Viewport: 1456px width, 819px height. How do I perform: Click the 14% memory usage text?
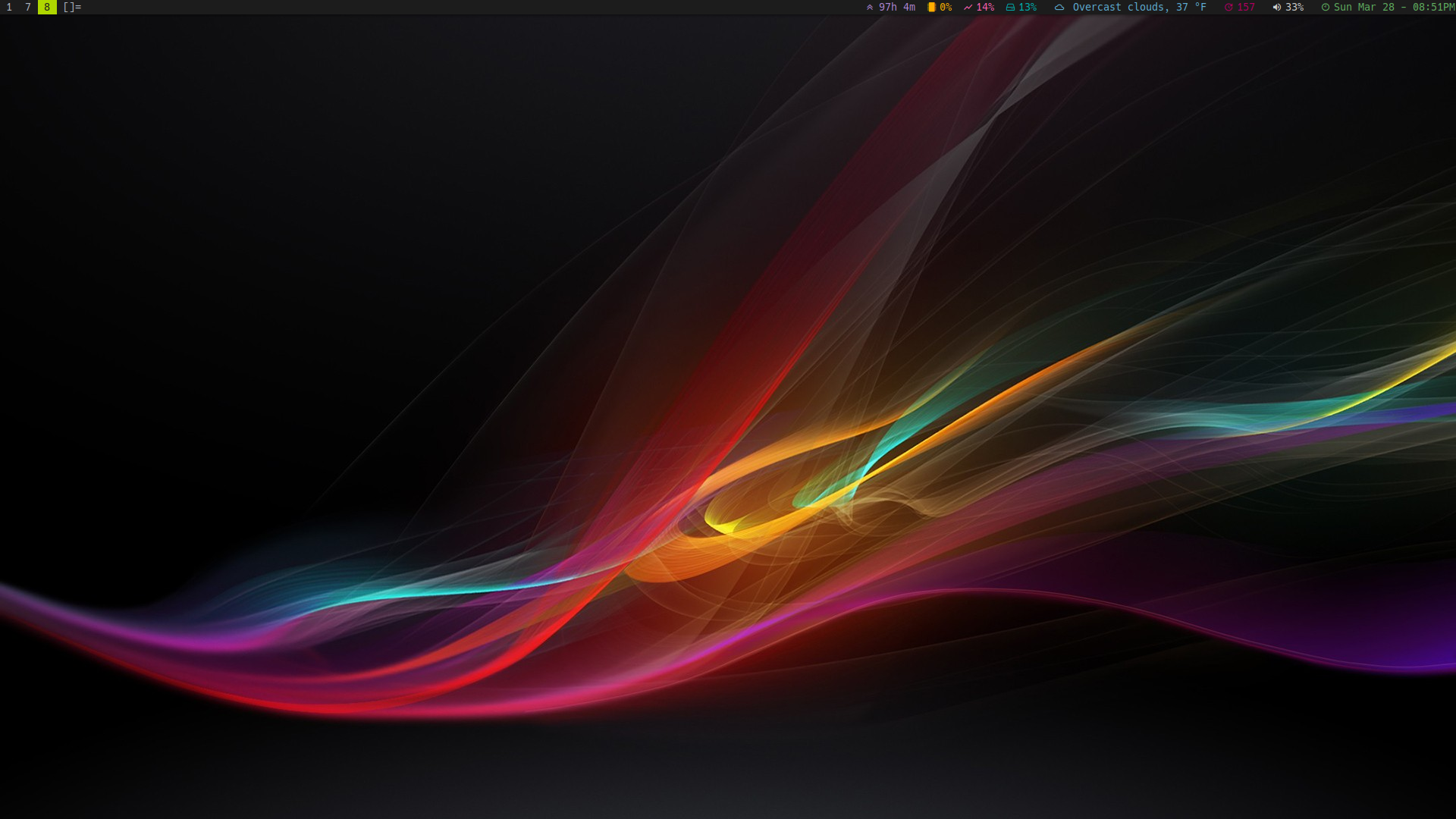985,7
